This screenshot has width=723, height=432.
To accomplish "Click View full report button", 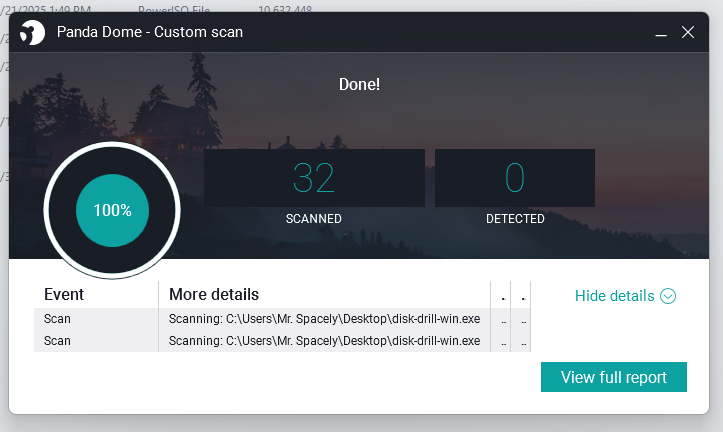I will click(x=614, y=377).
